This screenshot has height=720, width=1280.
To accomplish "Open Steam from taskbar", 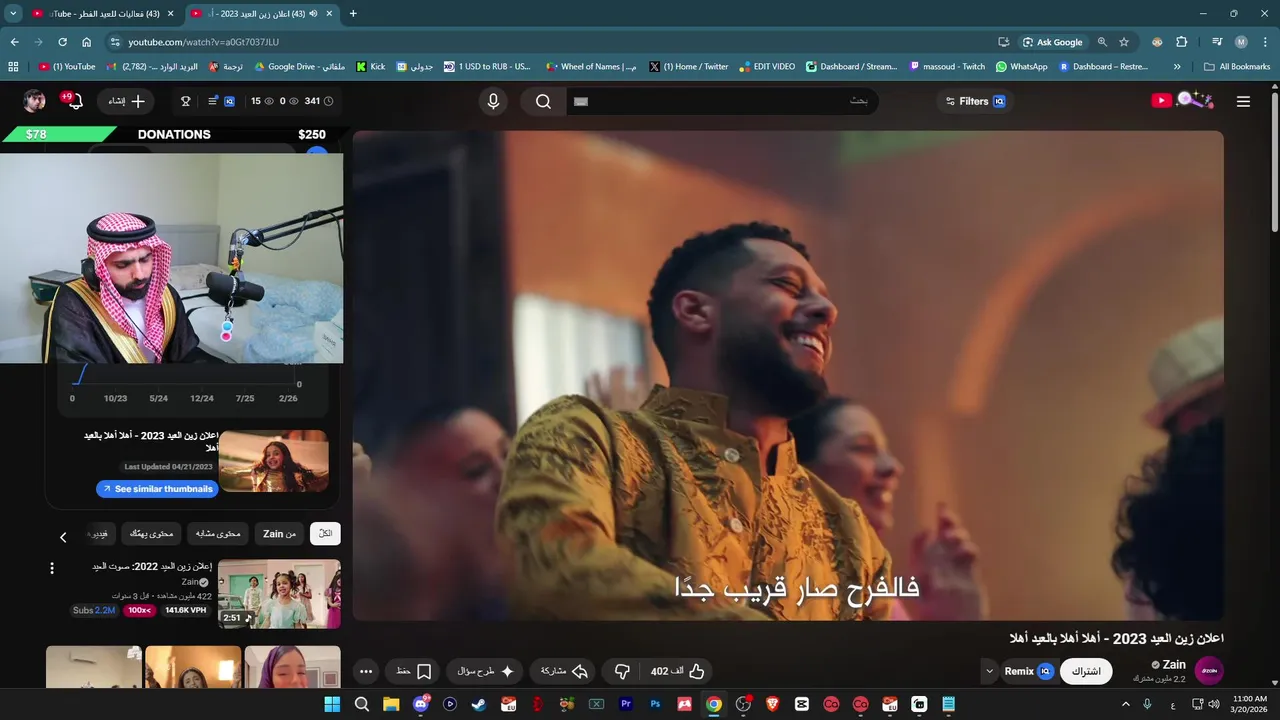I will click(479, 704).
